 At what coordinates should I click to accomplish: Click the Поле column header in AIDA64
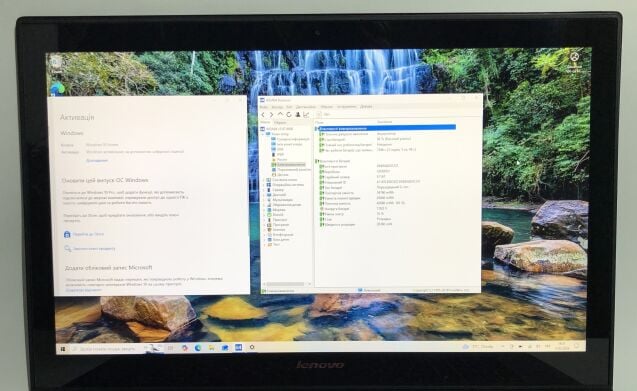[320, 122]
